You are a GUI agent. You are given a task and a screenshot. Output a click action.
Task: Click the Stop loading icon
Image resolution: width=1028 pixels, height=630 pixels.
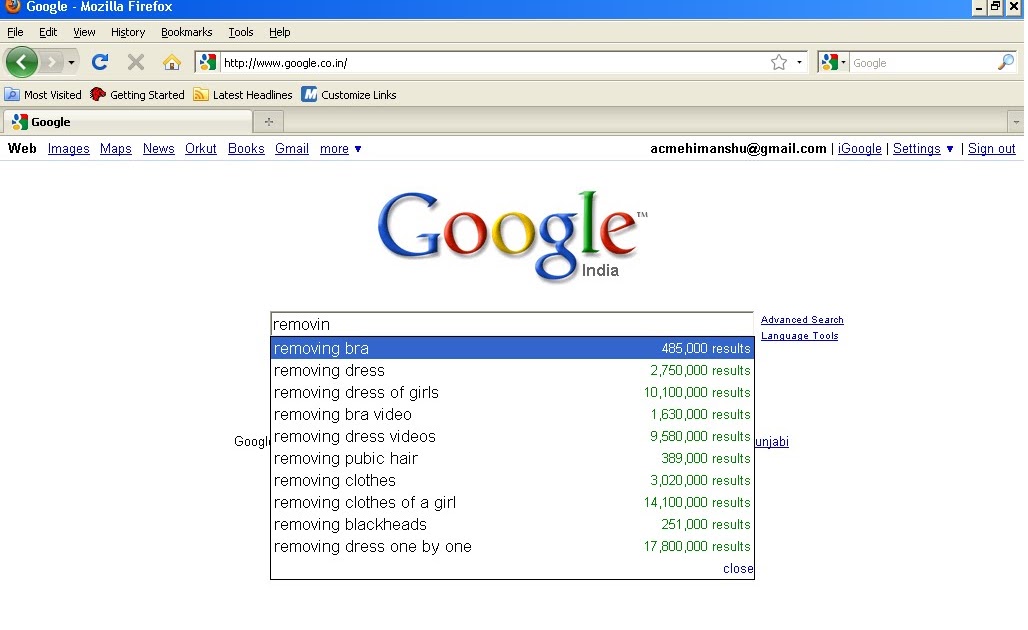[136, 62]
